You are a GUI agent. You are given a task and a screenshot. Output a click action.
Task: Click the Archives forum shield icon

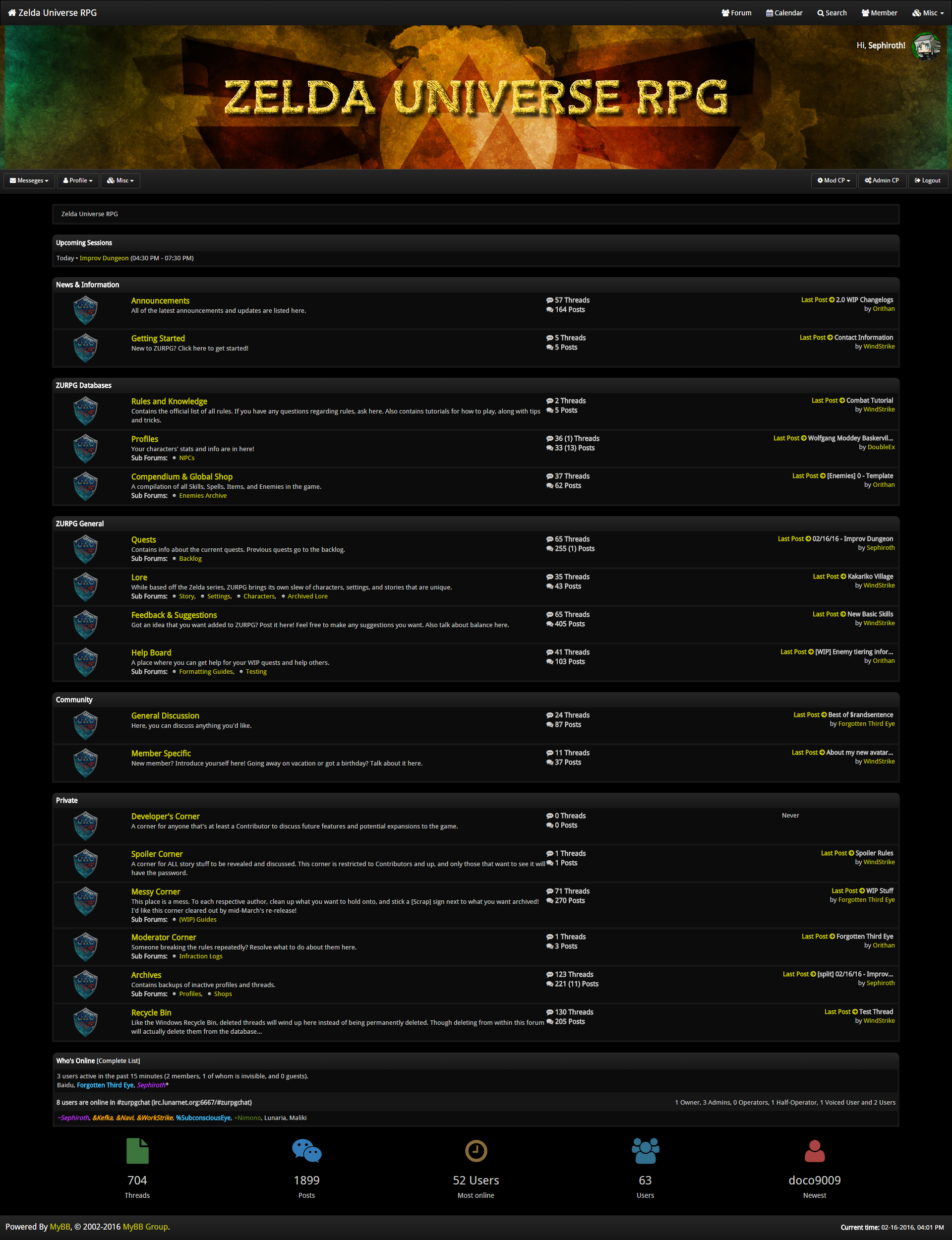click(x=86, y=985)
